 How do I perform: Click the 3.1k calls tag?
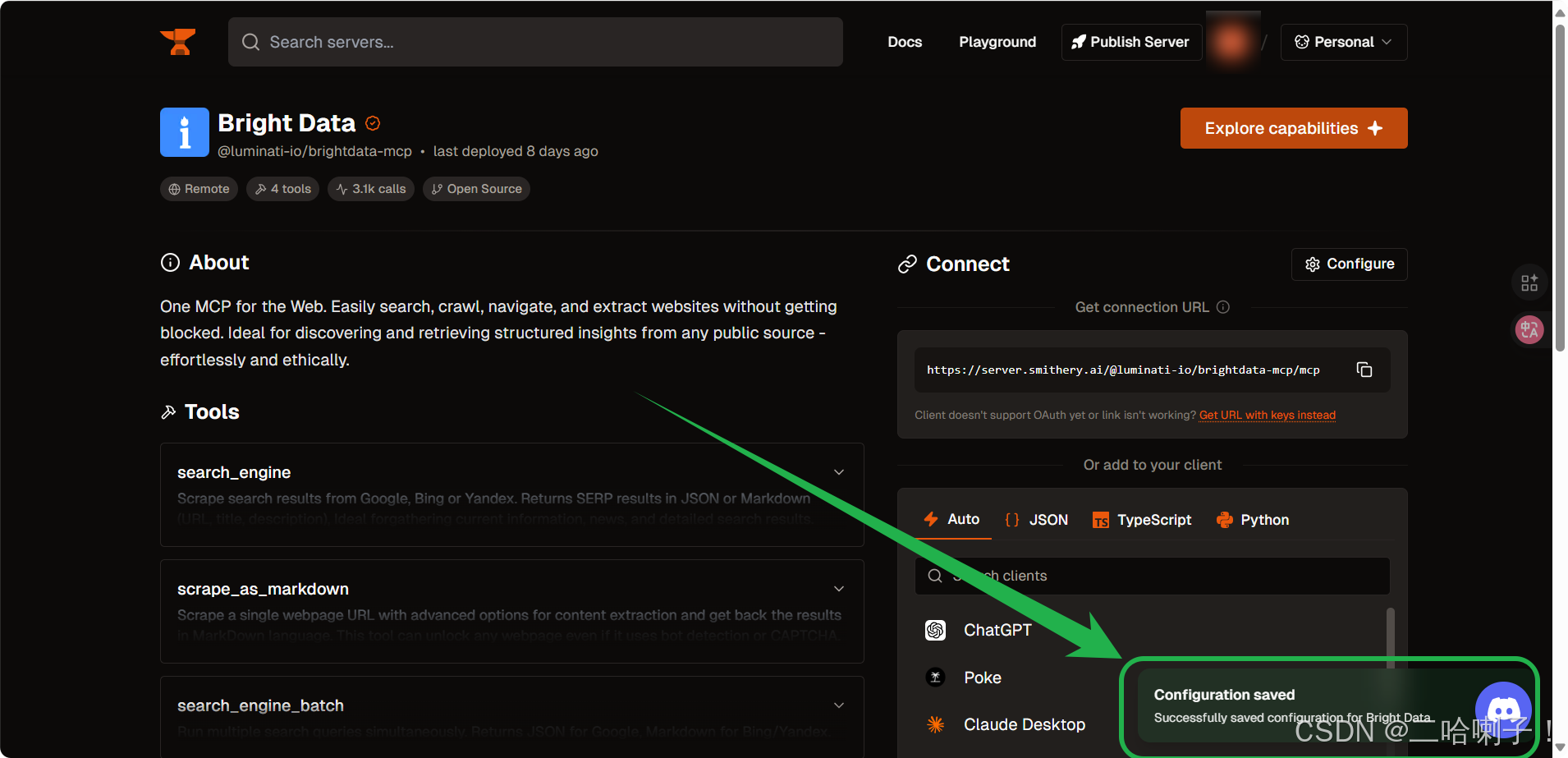click(x=371, y=189)
